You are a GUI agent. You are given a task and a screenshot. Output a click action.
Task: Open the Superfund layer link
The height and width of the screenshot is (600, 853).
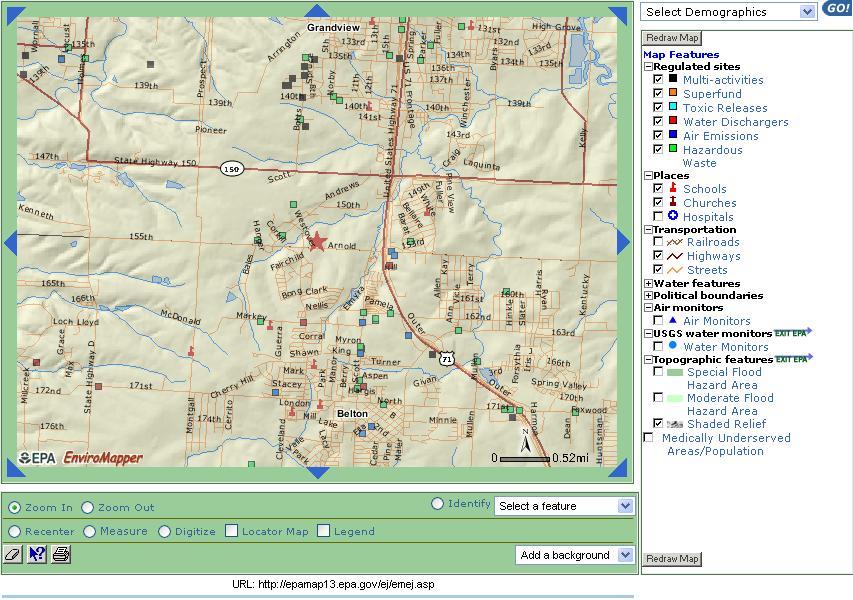(712, 94)
